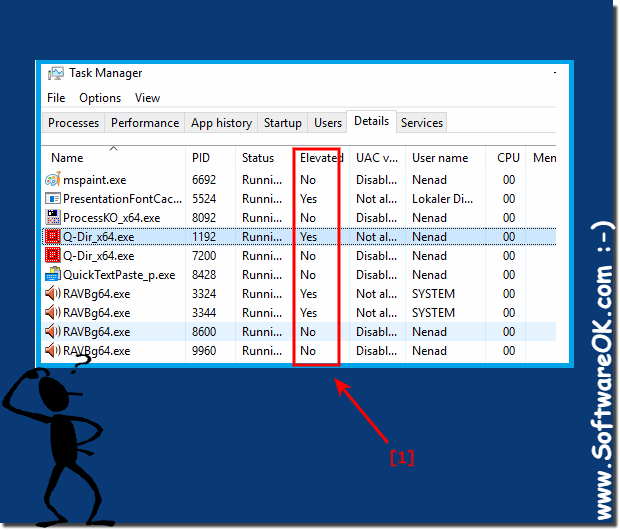This screenshot has height=530, width=620.
Task: Click PID value 9960
Action: (x=204, y=351)
